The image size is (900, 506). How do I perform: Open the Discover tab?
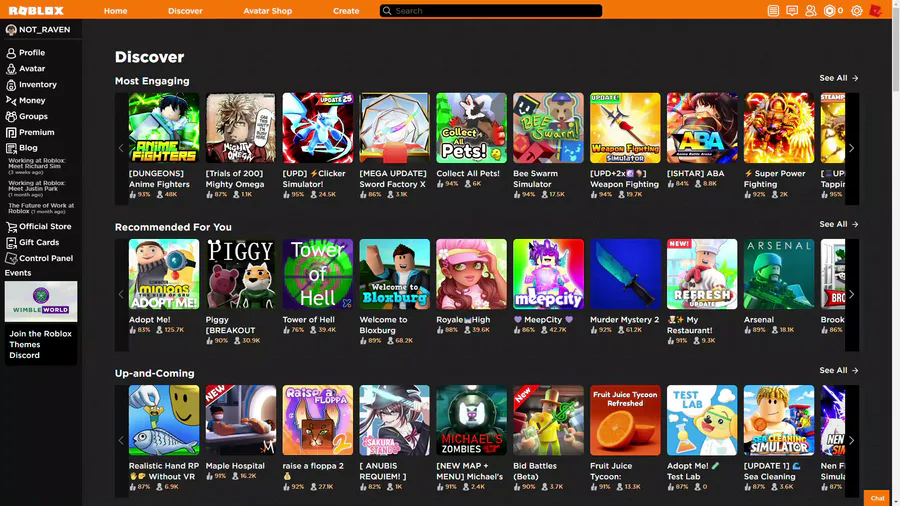[x=185, y=10]
